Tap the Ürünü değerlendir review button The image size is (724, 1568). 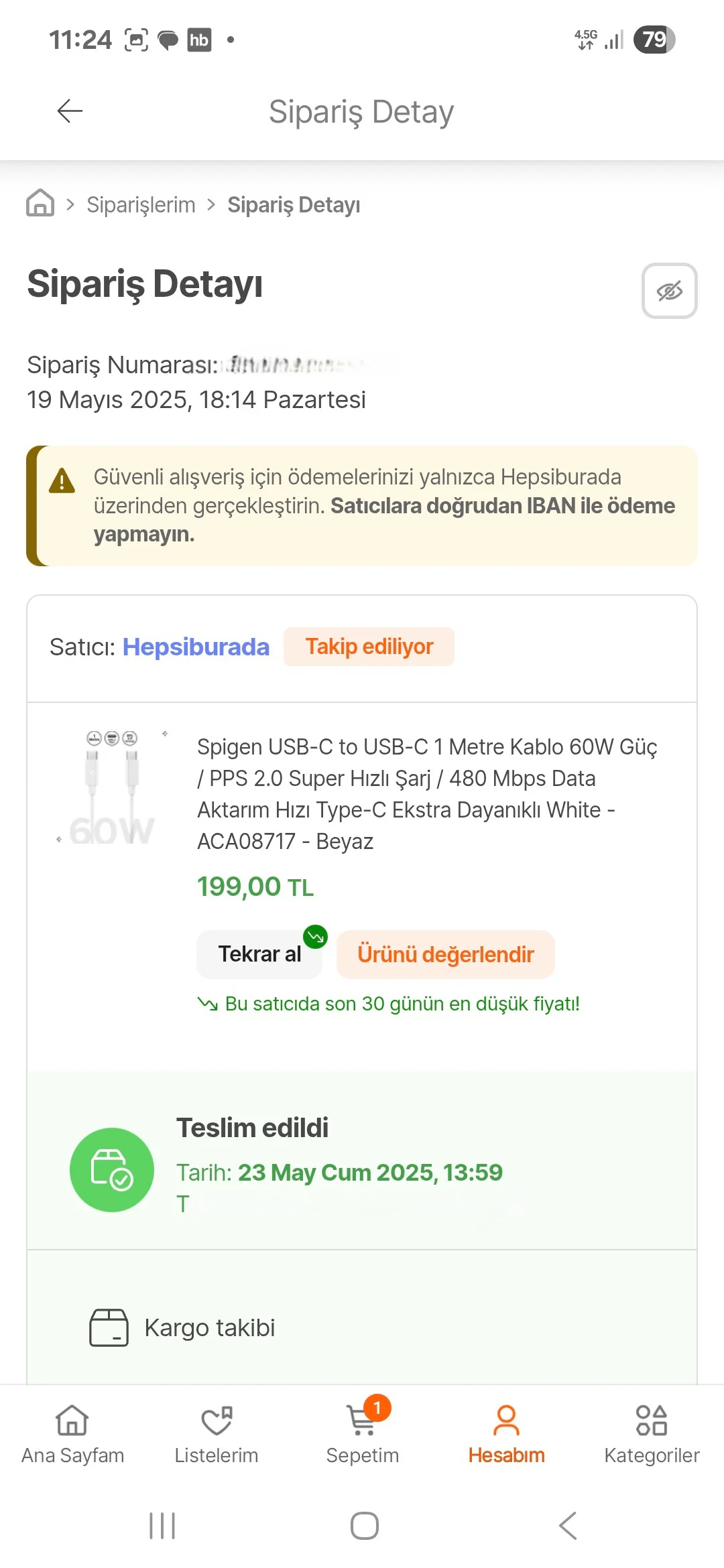(444, 954)
